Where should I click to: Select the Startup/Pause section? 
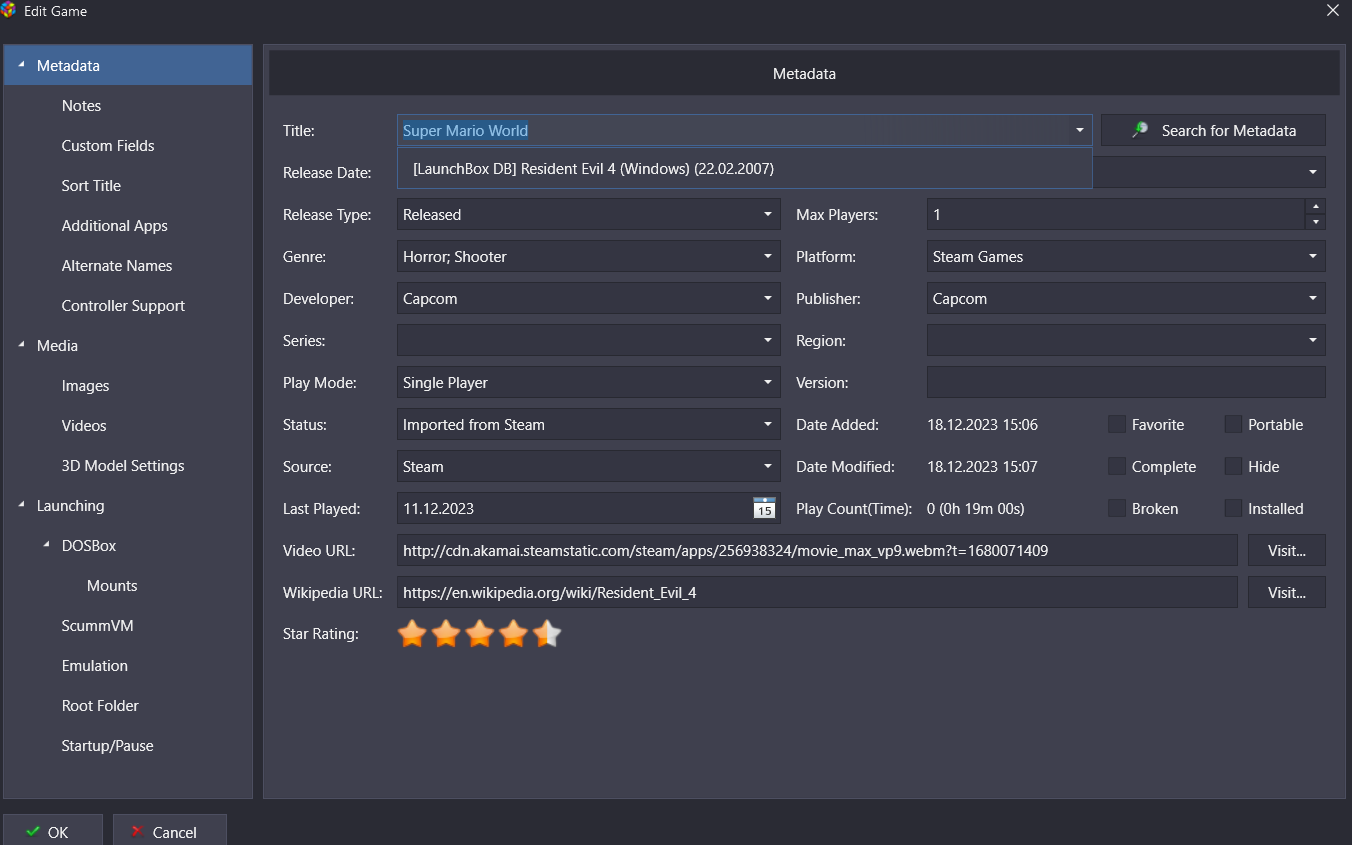(107, 745)
